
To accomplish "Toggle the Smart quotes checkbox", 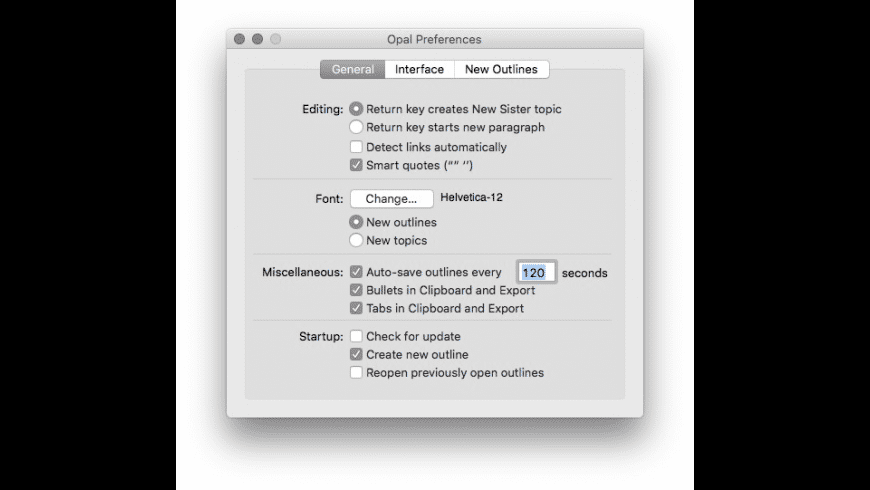I will pos(356,165).
